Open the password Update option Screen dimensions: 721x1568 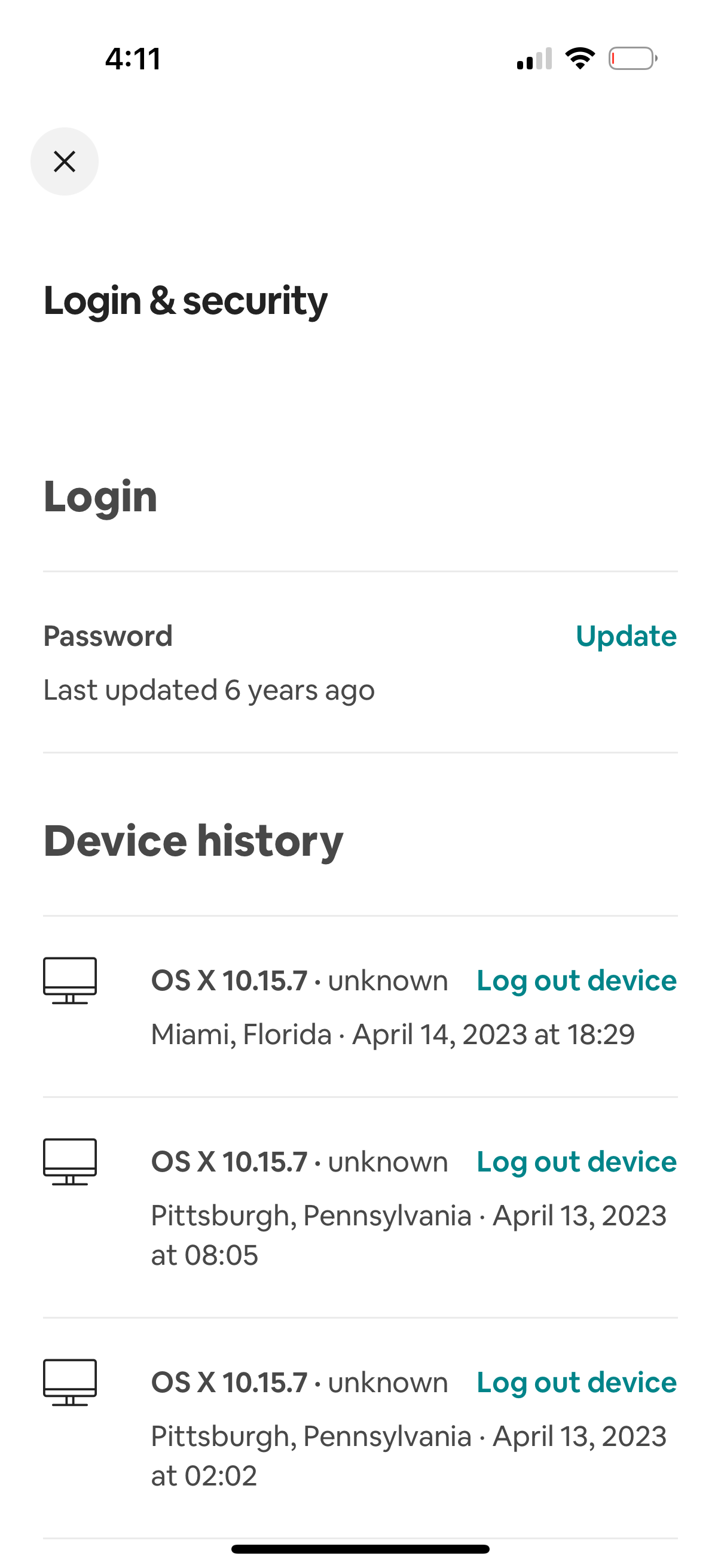point(626,636)
